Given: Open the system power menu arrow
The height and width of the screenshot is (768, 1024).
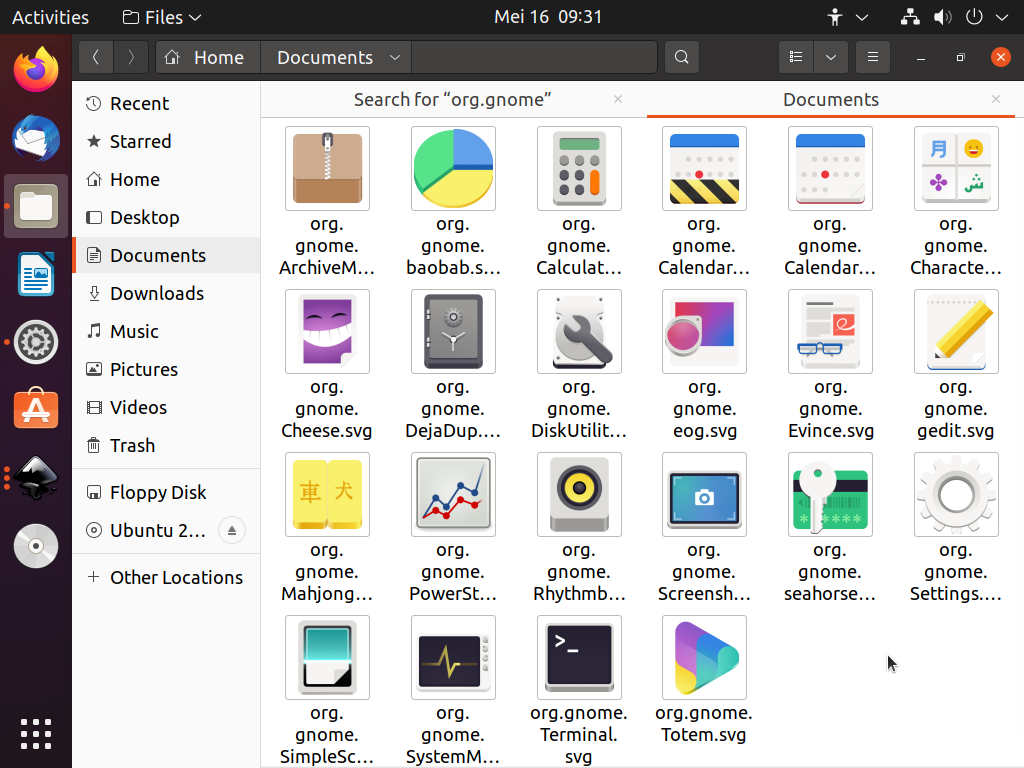Looking at the screenshot, I should (x=1002, y=17).
